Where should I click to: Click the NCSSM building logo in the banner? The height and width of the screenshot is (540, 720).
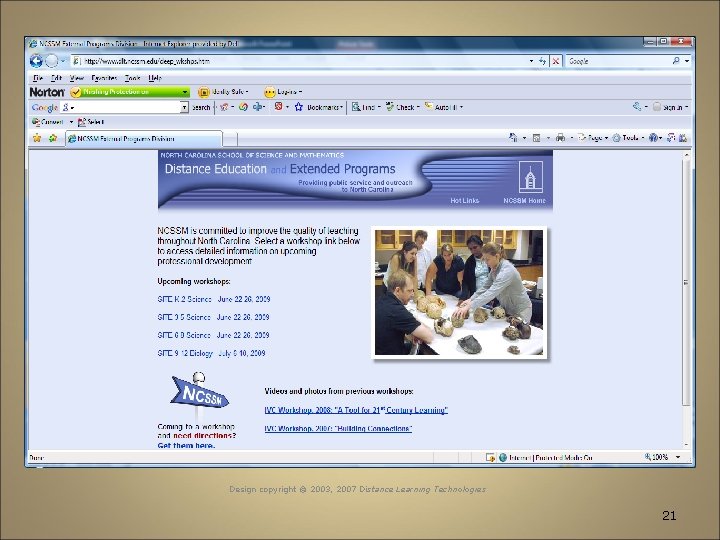click(530, 177)
